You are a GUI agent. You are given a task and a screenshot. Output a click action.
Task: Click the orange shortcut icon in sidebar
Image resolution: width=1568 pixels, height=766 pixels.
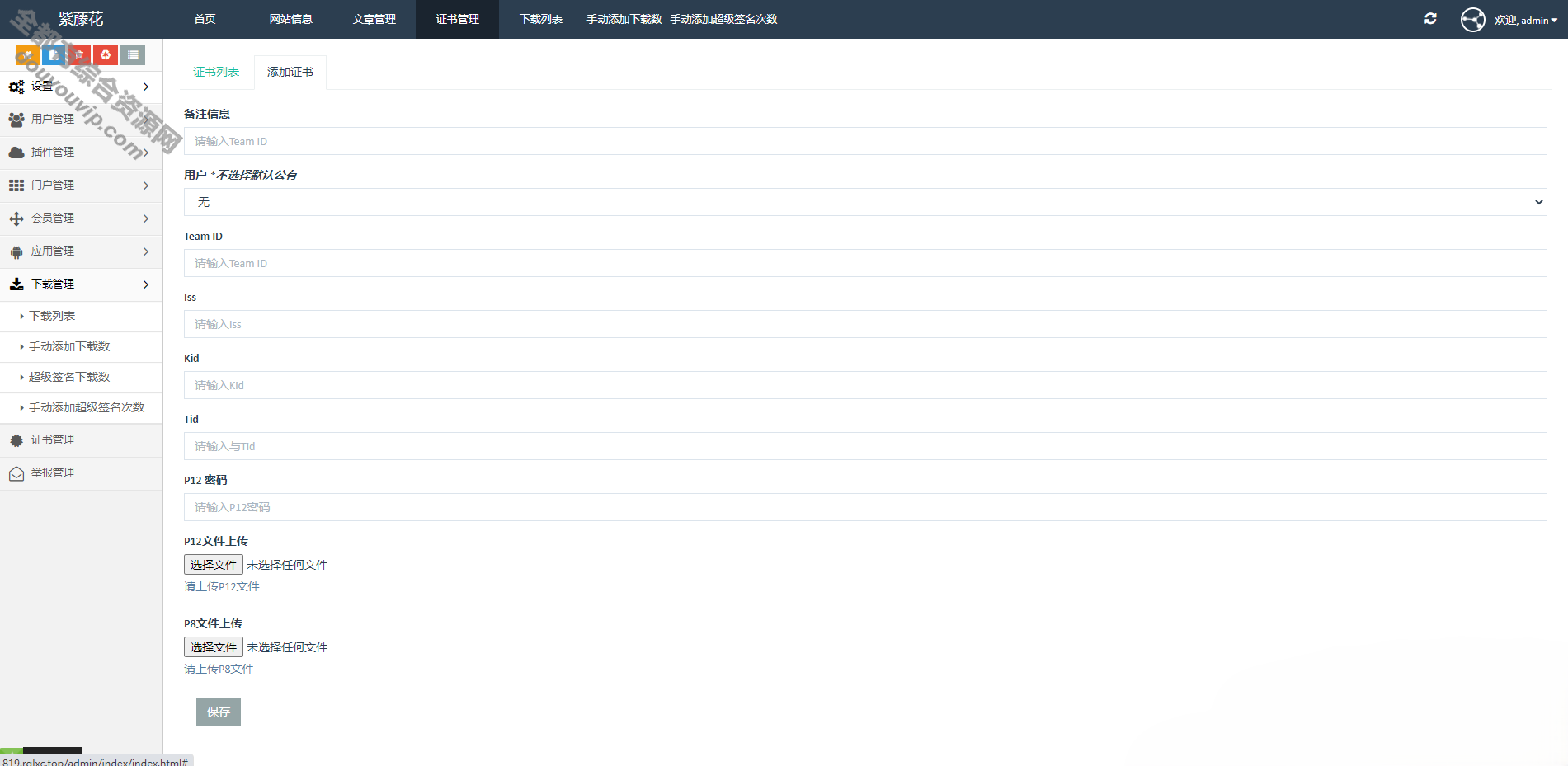27,55
